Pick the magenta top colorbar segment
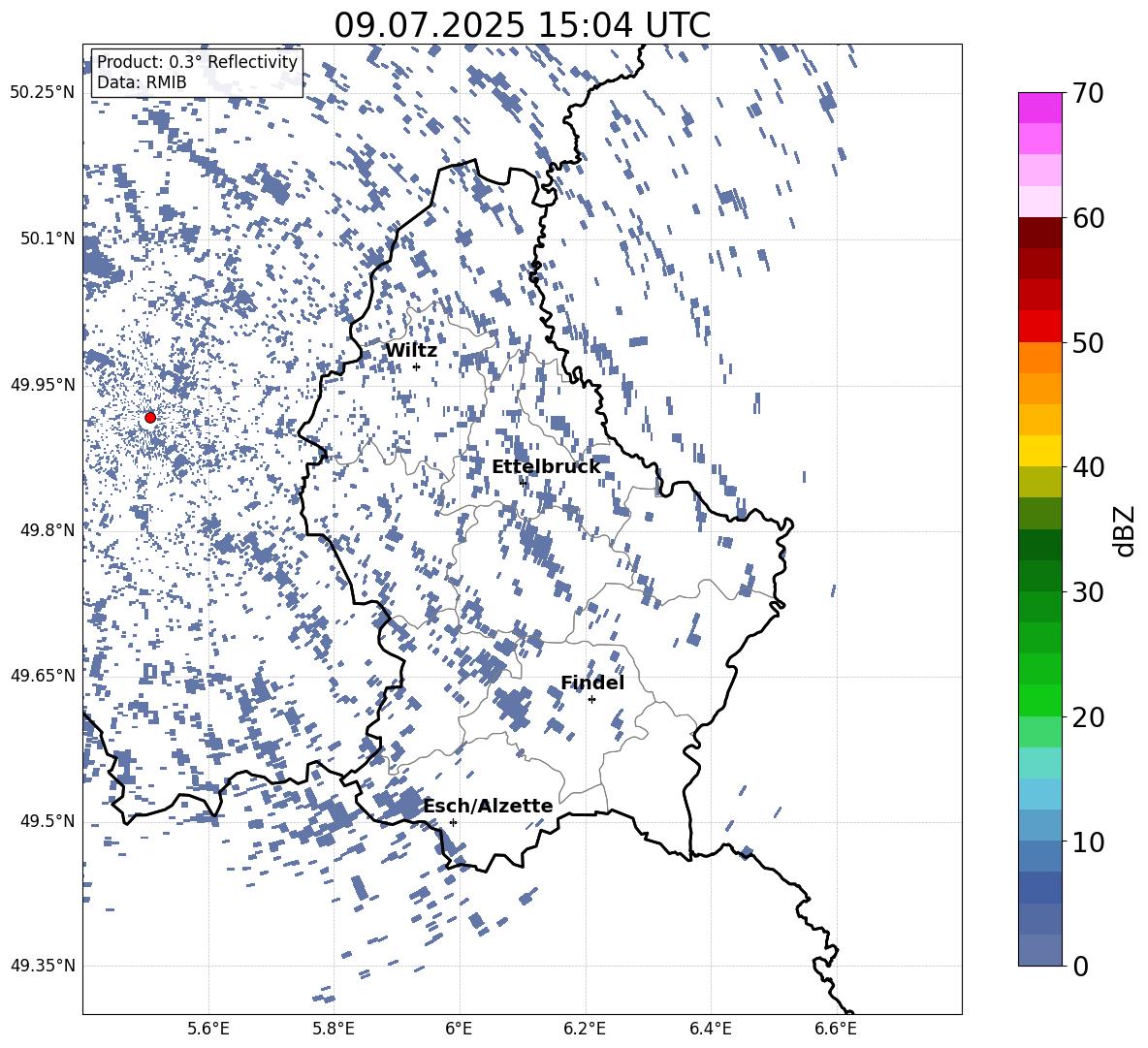Viewport: 1148px width, 1048px height. tap(1040, 108)
